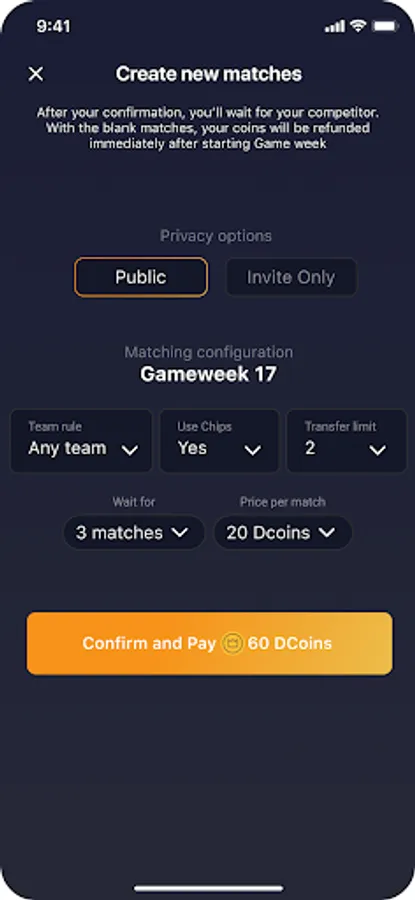Click the chevron beside Any team
Viewport: 415px width, 900px height.
(x=130, y=451)
